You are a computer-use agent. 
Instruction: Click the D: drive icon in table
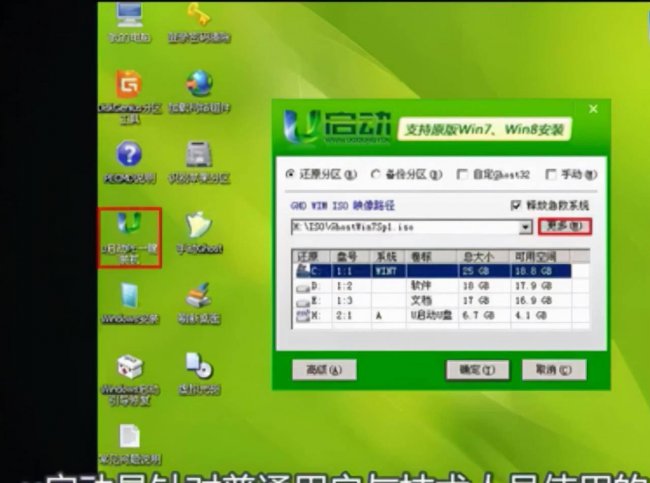click(303, 286)
